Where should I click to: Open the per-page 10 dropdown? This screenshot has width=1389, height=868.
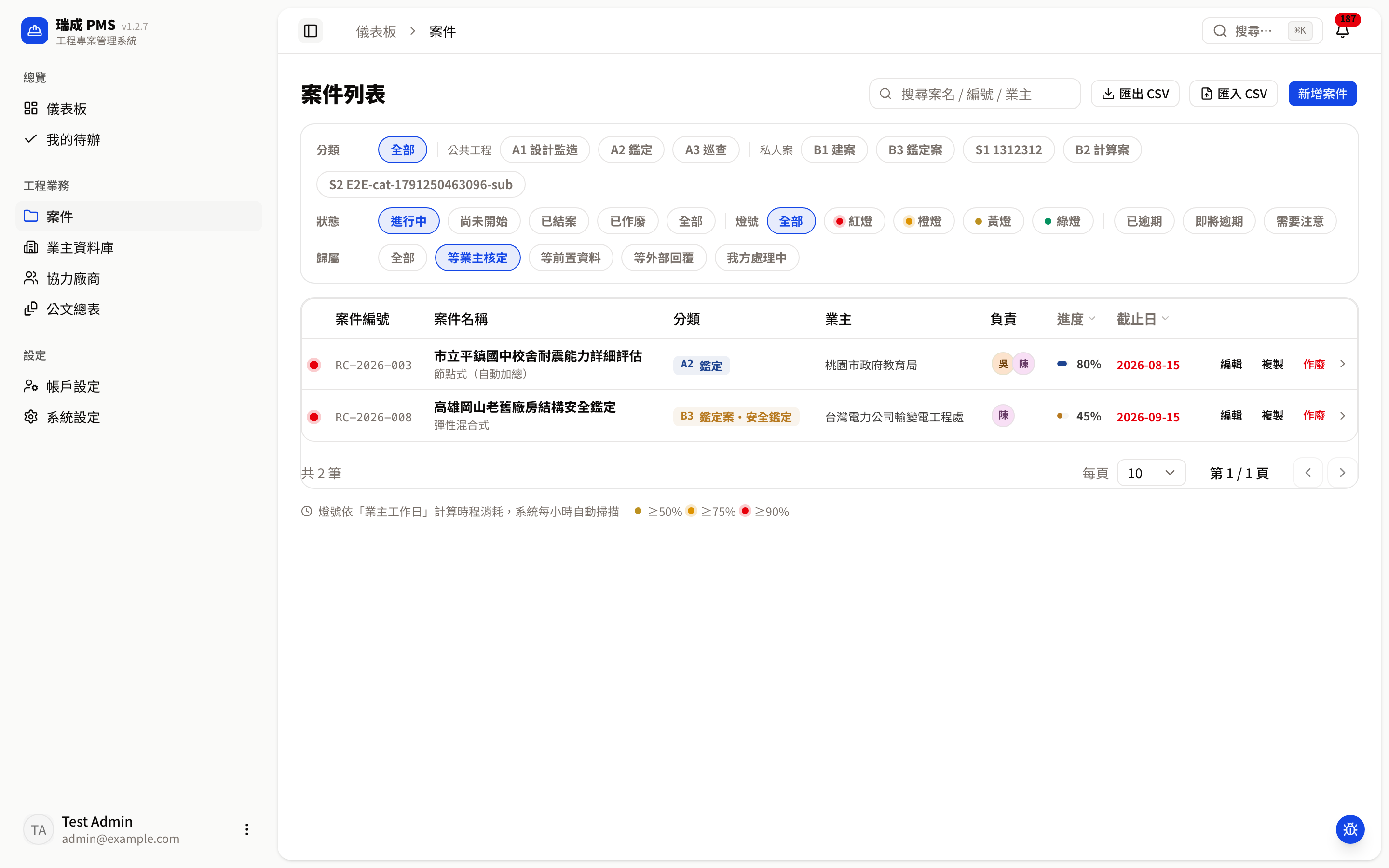coord(1151,473)
